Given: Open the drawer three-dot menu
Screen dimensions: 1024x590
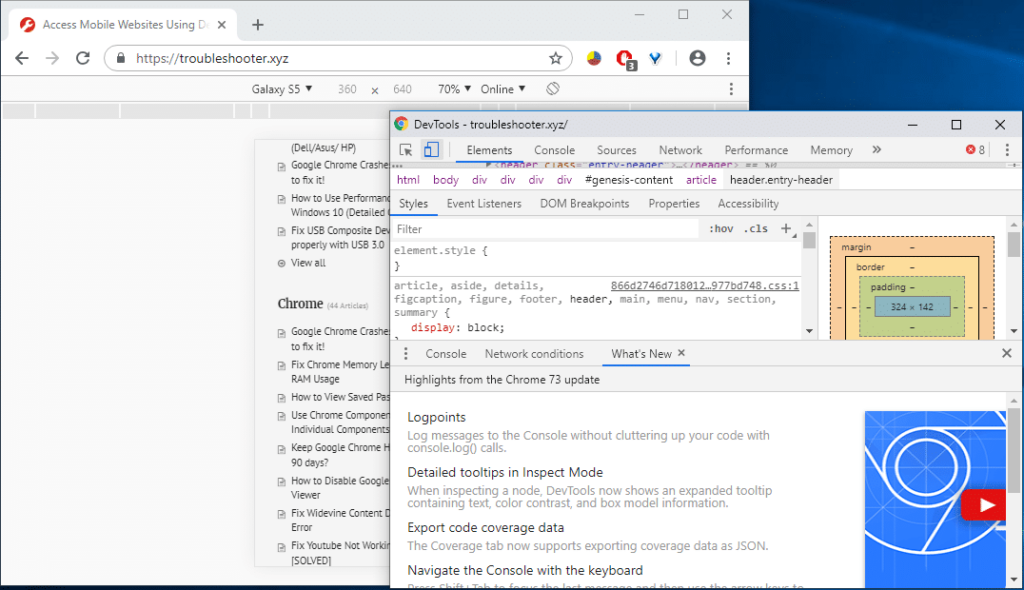Looking at the screenshot, I should (406, 353).
